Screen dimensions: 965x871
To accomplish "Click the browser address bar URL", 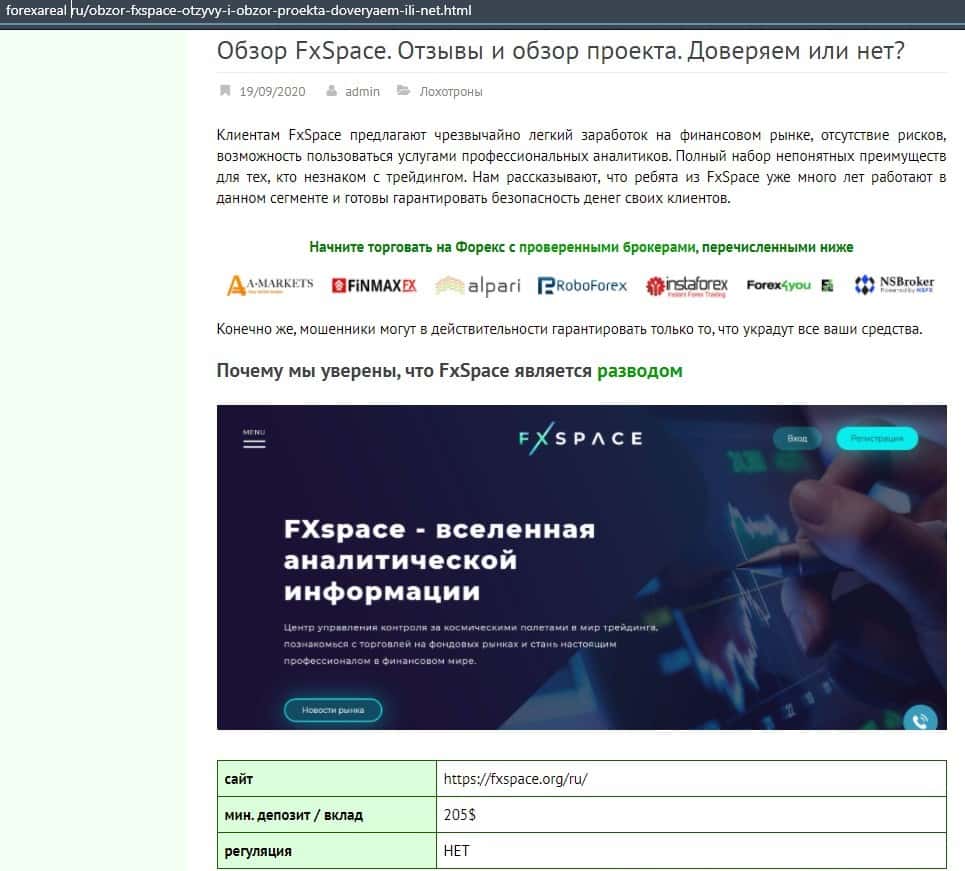I will [x=239, y=10].
